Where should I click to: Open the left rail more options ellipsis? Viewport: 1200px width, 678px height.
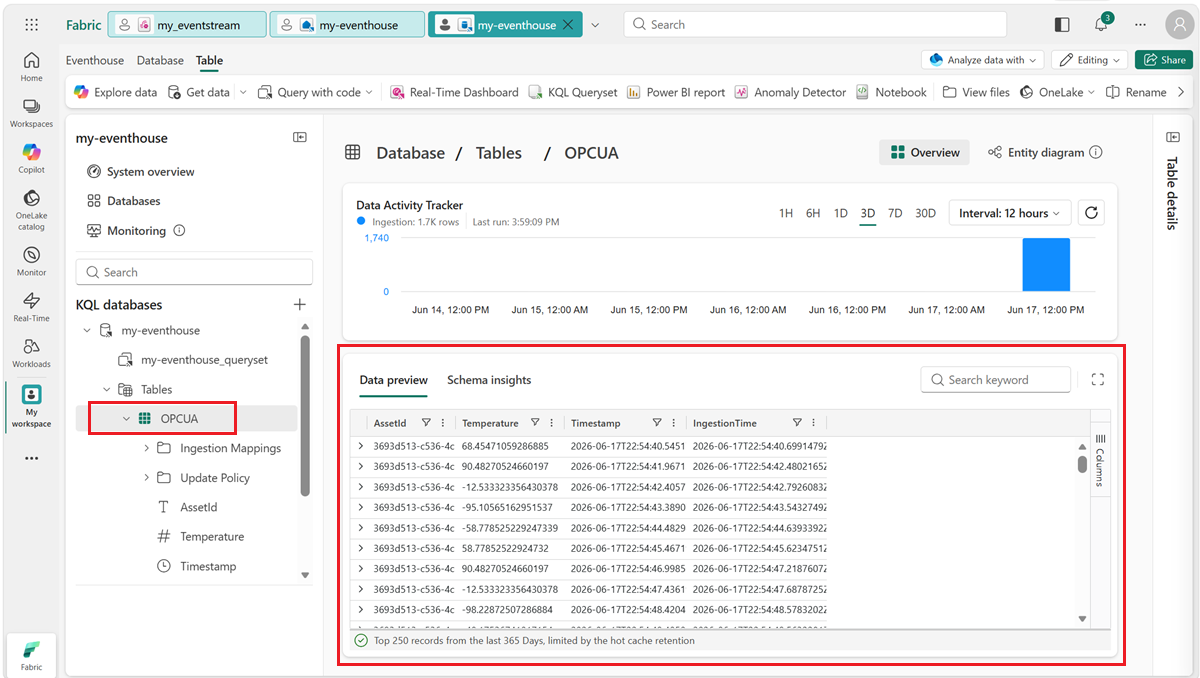coord(31,458)
